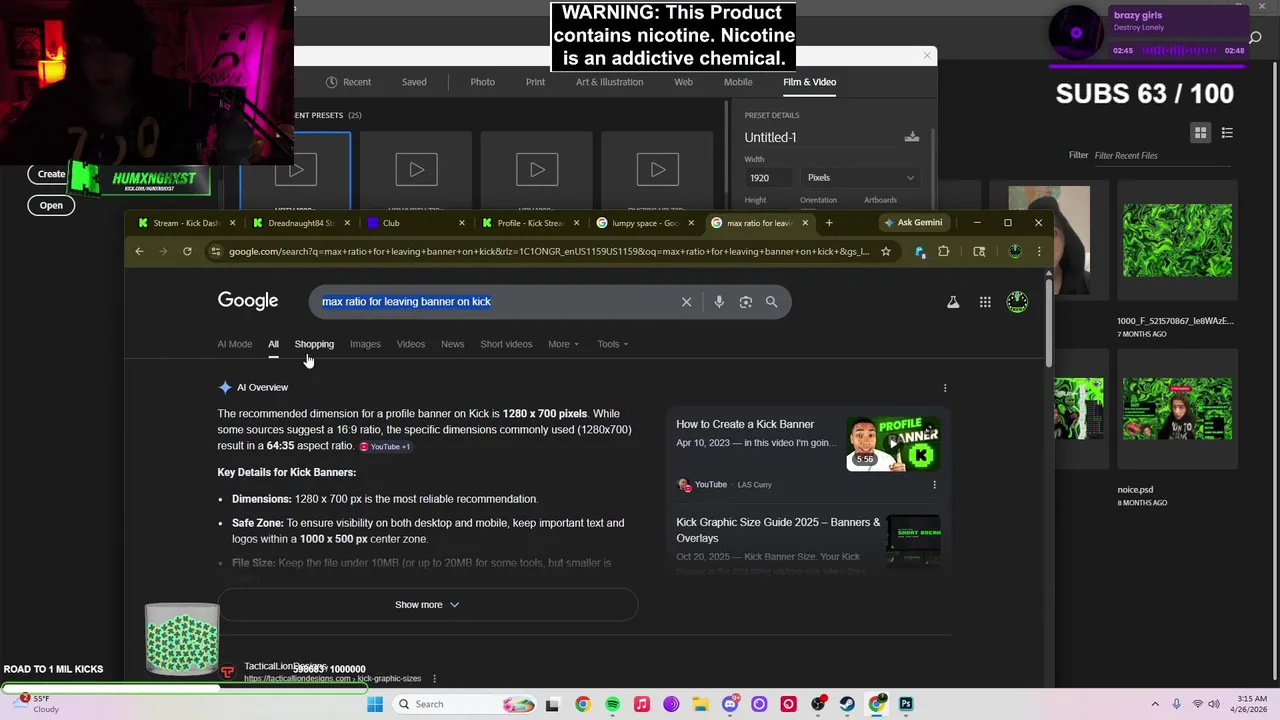The width and height of the screenshot is (1280, 720).
Task: Show hidden system tray icons chevron
Action: pyautogui.click(x=1155, y=704)
